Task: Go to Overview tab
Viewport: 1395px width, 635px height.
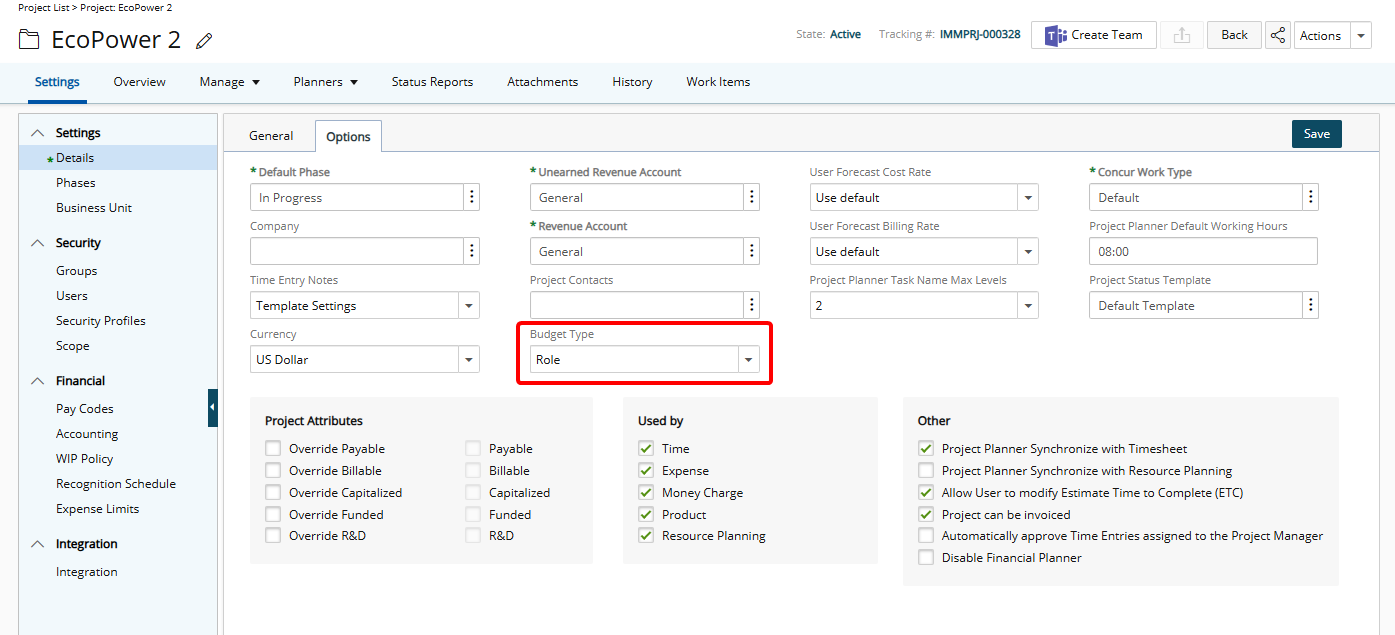Action: pos(140,82)
